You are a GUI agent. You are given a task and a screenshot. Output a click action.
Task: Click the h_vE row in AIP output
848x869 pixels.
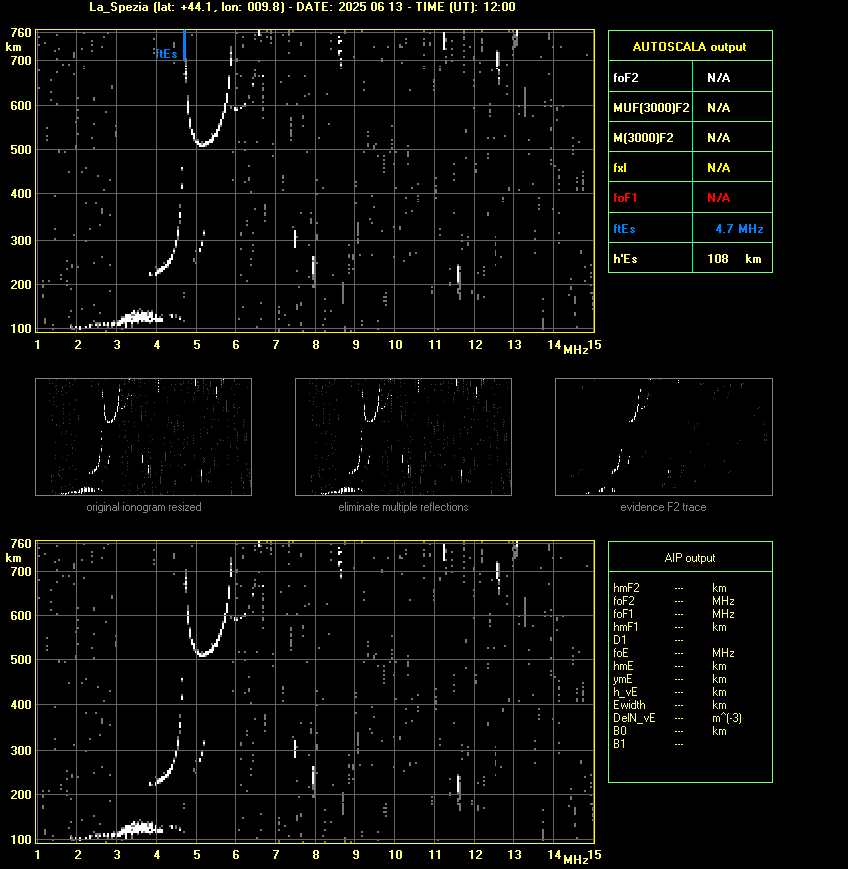[x=670, y=692]
